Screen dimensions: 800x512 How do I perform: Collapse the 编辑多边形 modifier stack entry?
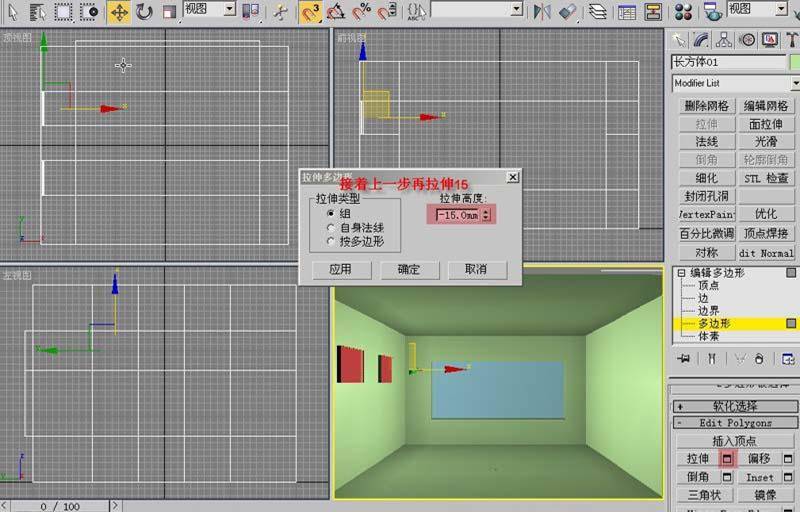[681, 273]
